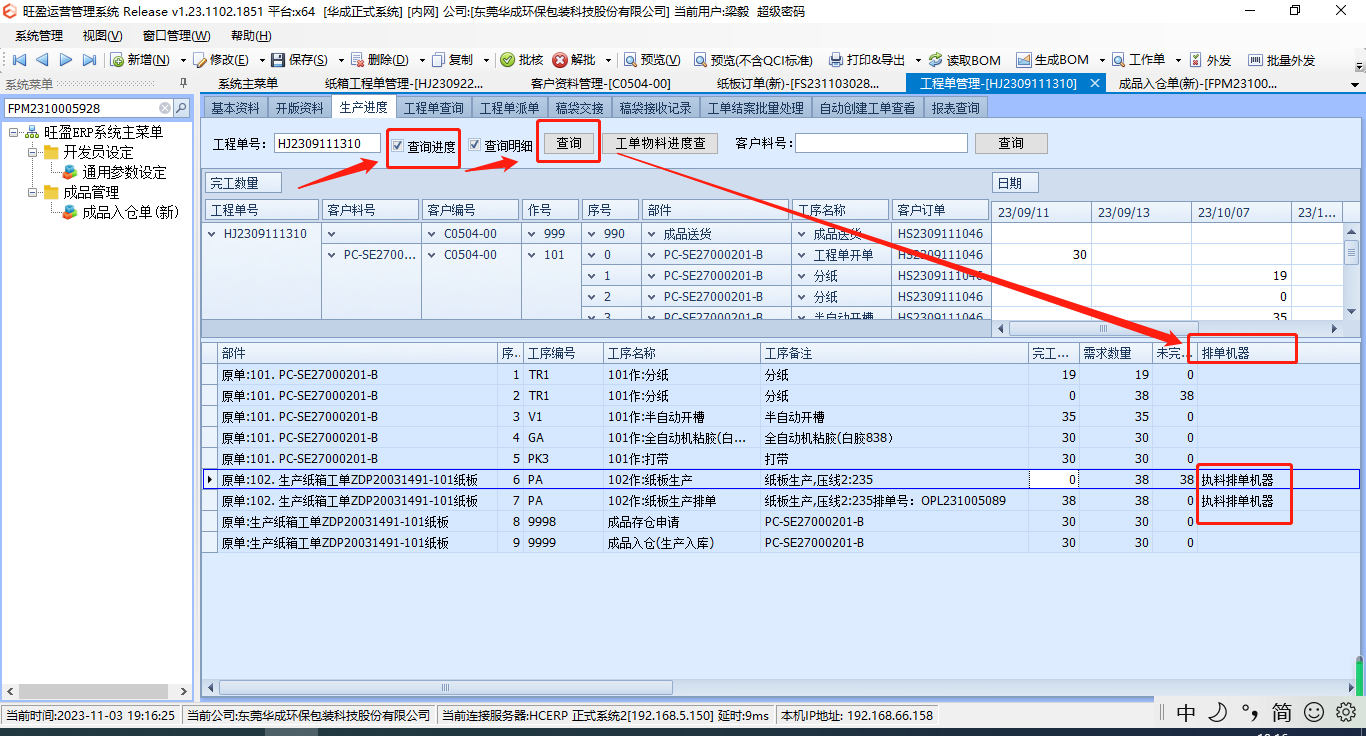
Task: Go to the next record arrow
Action: tap(66, 60)
